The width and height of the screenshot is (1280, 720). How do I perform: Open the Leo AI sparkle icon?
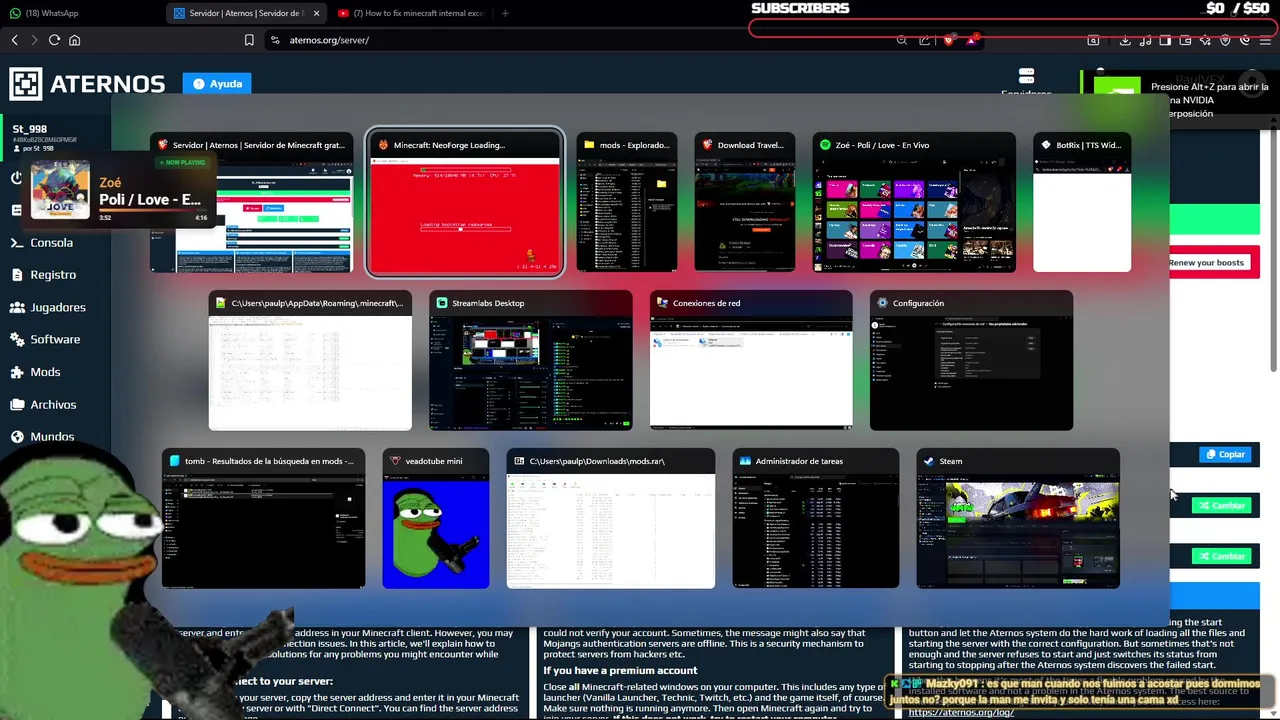(x=1205, y=40)
